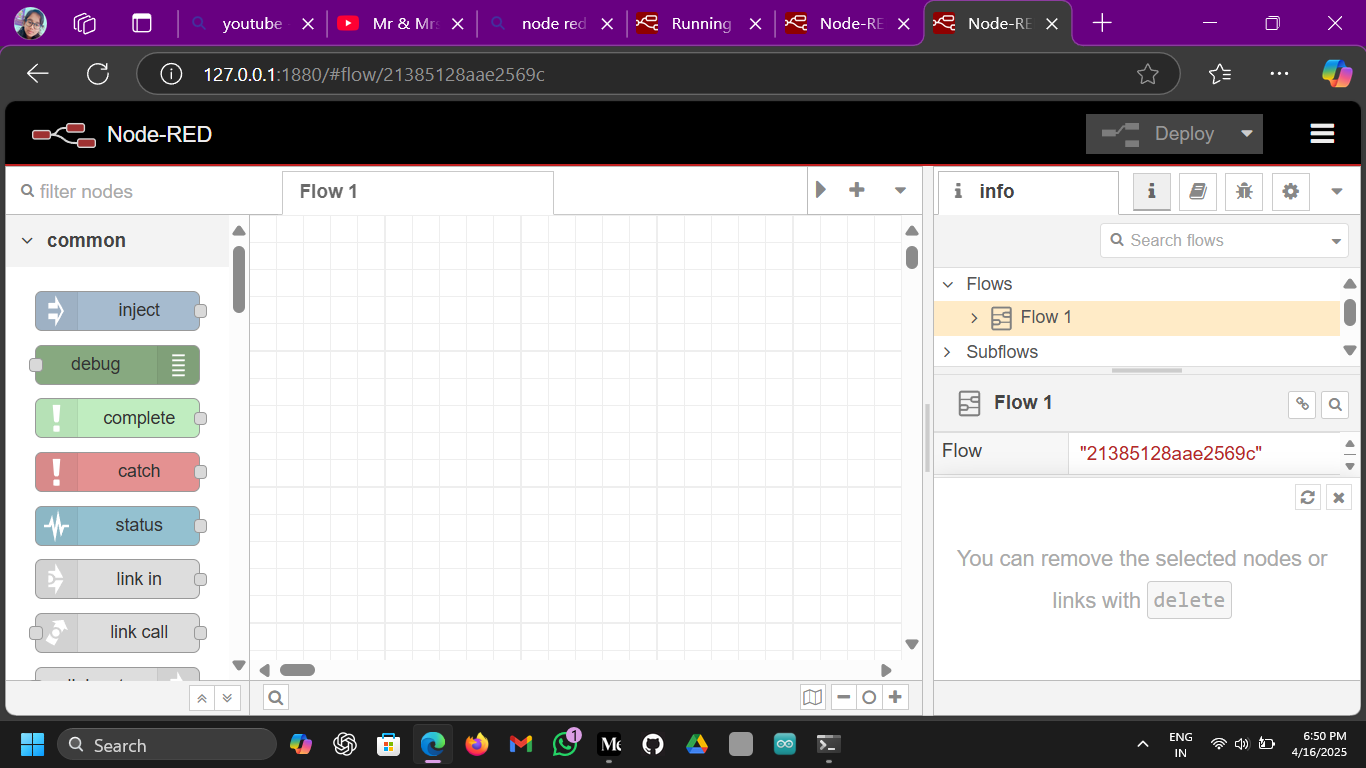The image size is (1366, 768).
Task: Click the scroll tabs right arrow
Action: 821,190
